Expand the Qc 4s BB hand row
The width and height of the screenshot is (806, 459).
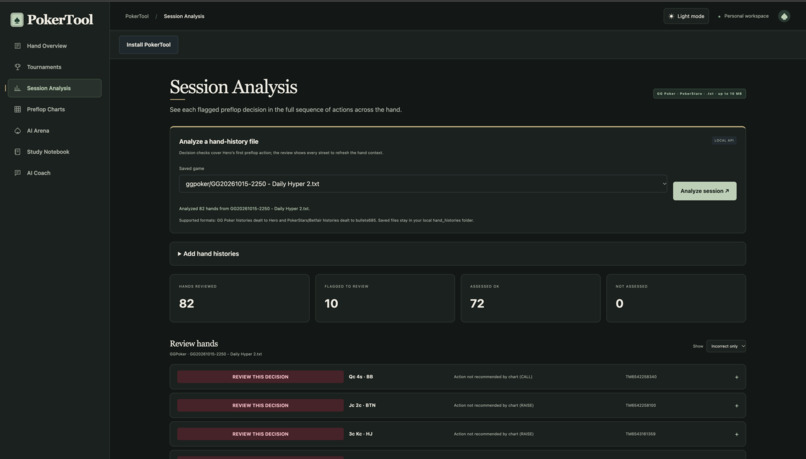[736, 377]
